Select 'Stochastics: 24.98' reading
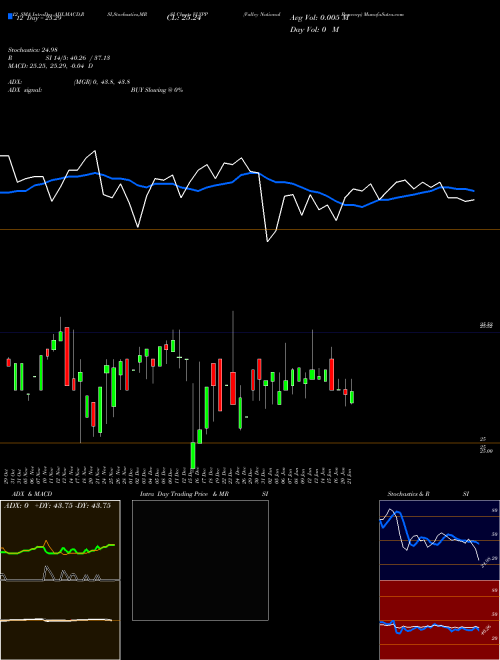 [33, 51]
